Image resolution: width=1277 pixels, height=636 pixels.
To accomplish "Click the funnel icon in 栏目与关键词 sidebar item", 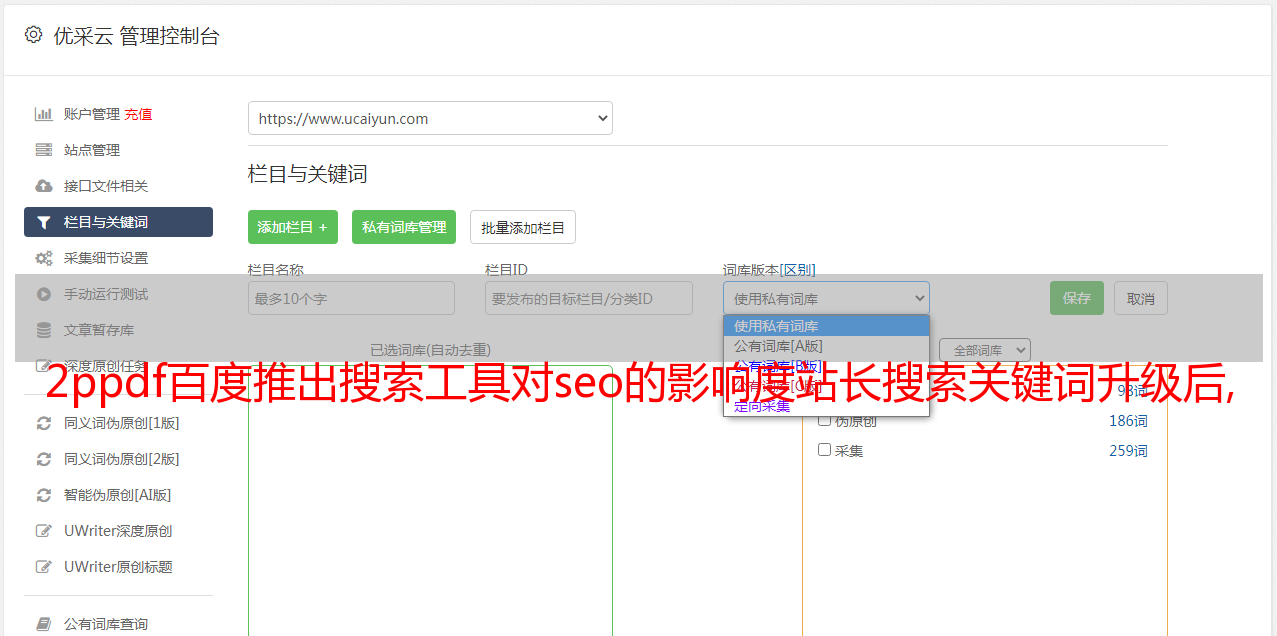I will point(43,222).
